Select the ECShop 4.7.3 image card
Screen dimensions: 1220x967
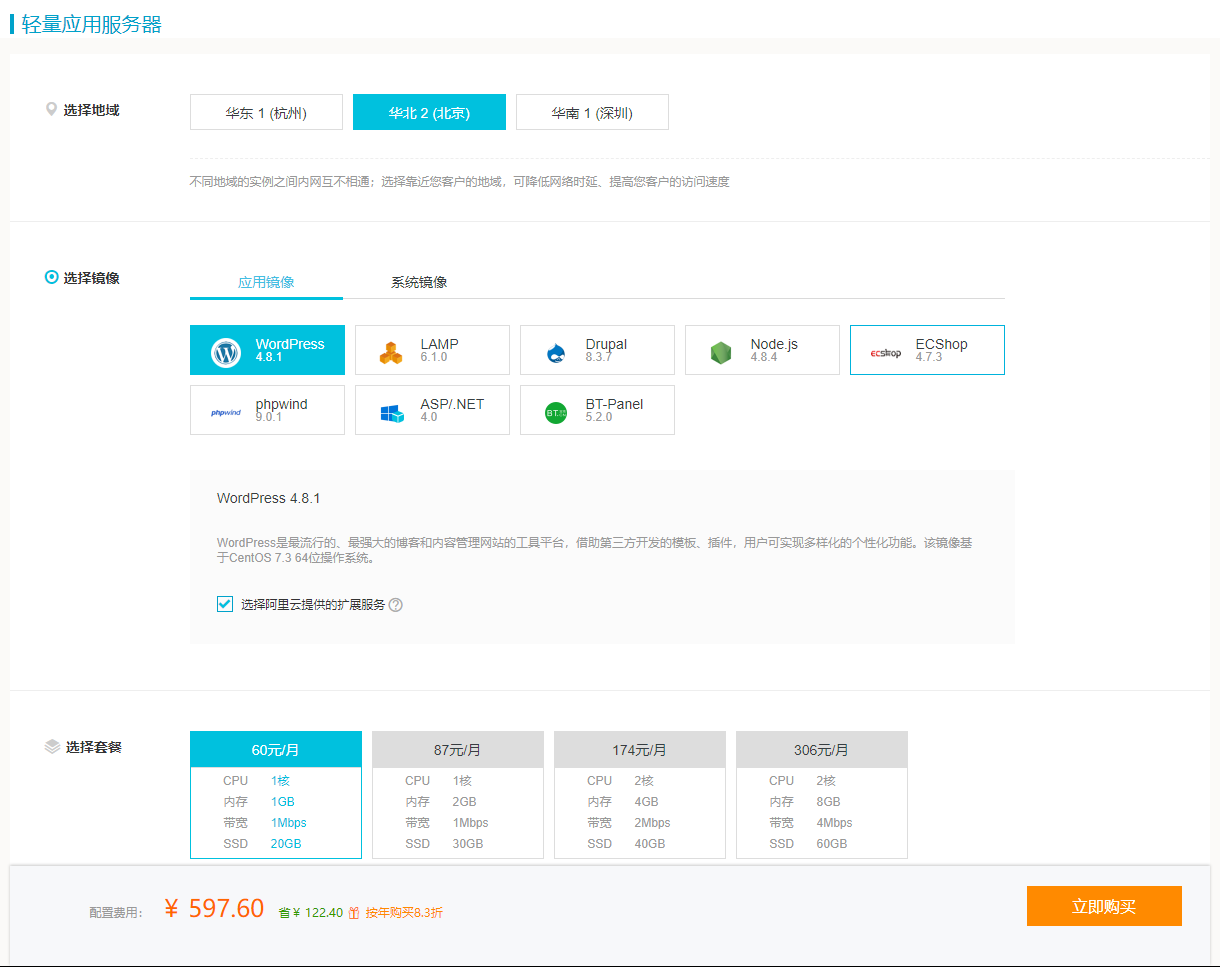tap(927, 350)
